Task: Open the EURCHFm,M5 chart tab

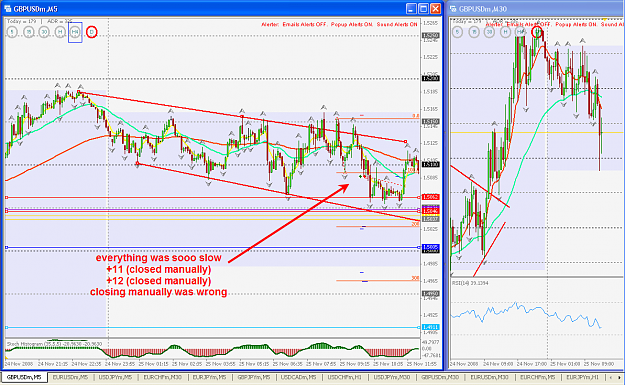Action: (537, 377)
